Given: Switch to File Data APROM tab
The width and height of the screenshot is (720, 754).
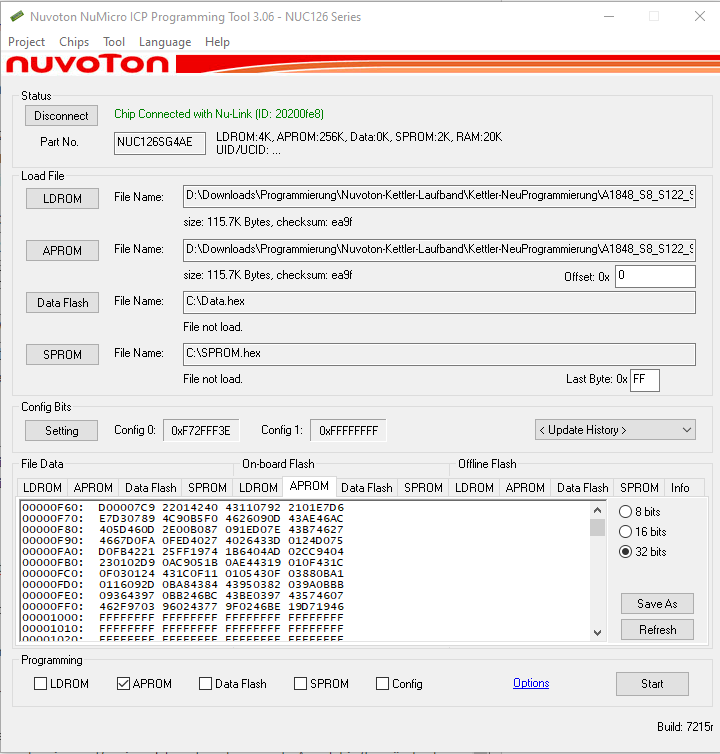Looking at the screenshot, I should 93,488.
